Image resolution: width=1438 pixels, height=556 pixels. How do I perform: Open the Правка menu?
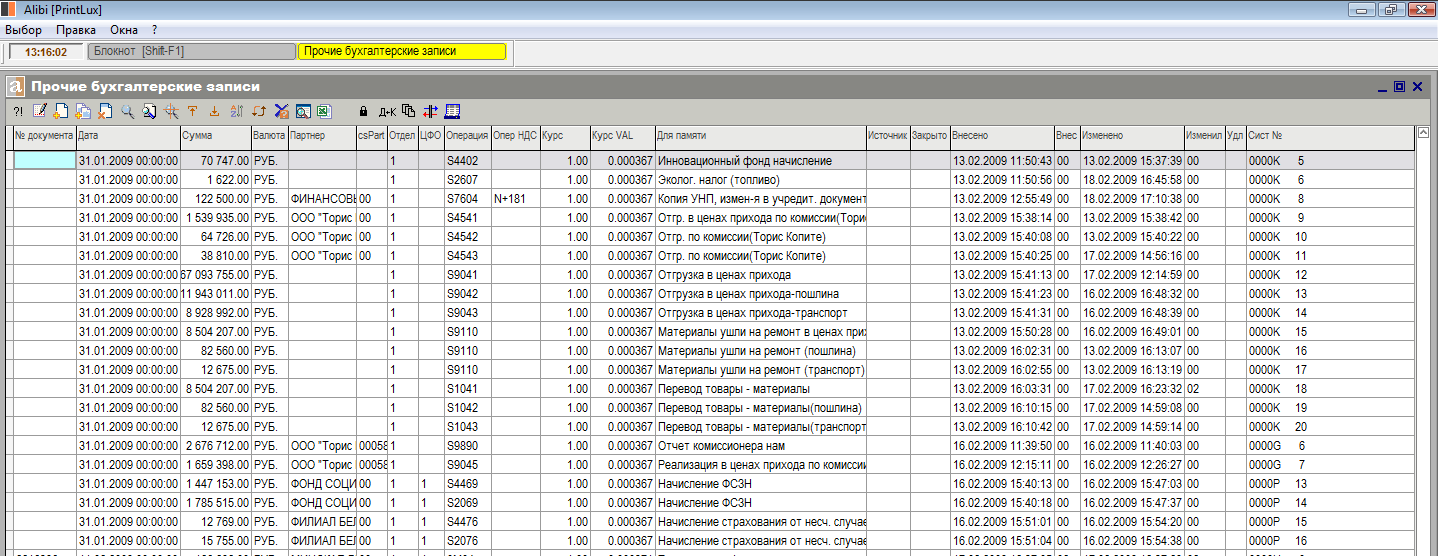point(76,30)
